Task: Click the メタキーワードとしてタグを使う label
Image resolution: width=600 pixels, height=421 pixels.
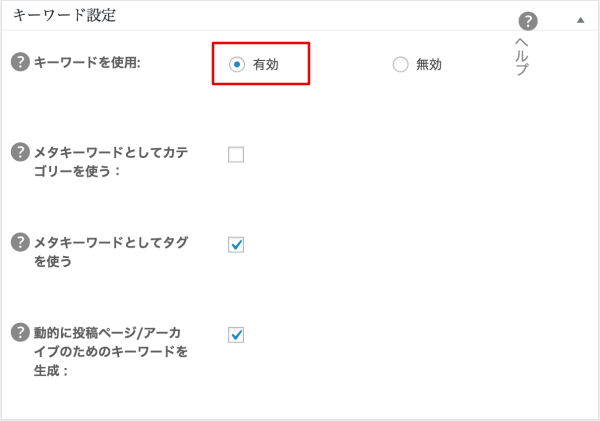Action: click(x=111, y=252)
